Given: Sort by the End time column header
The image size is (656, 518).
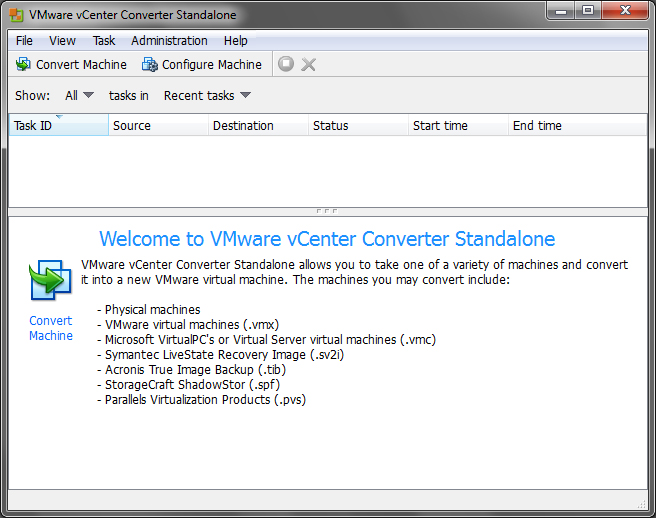Looking at the screenshot, I should click(x=578, y=126).
